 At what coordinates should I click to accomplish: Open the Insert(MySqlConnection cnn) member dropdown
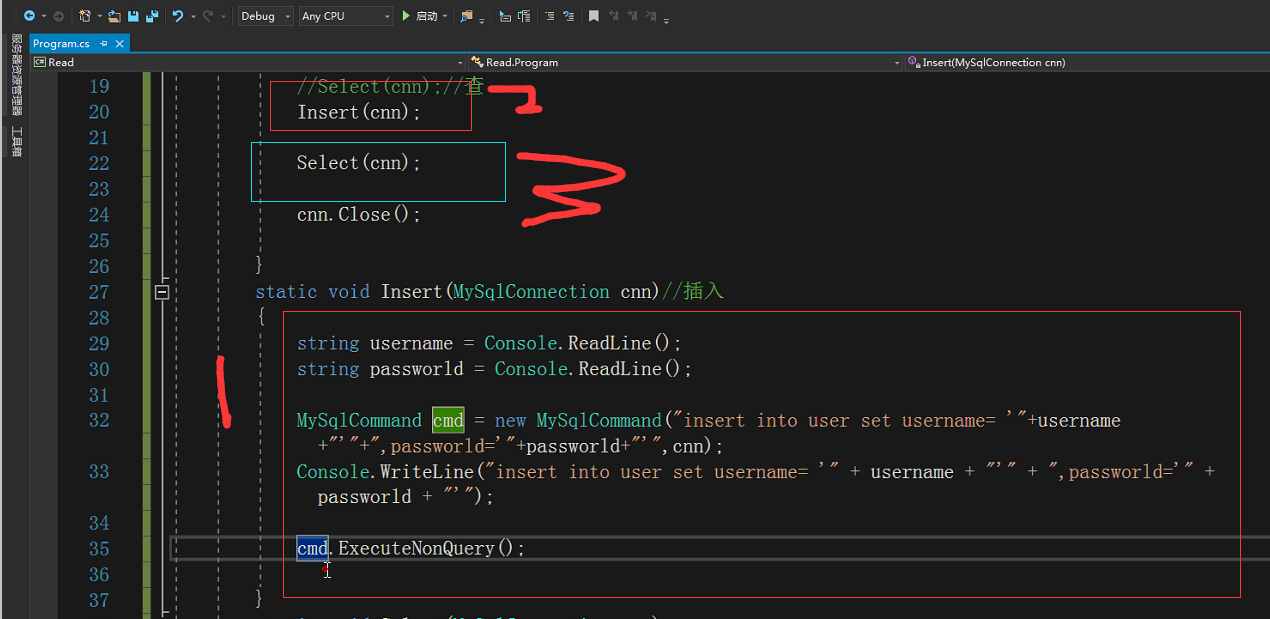coord(1087,62)
